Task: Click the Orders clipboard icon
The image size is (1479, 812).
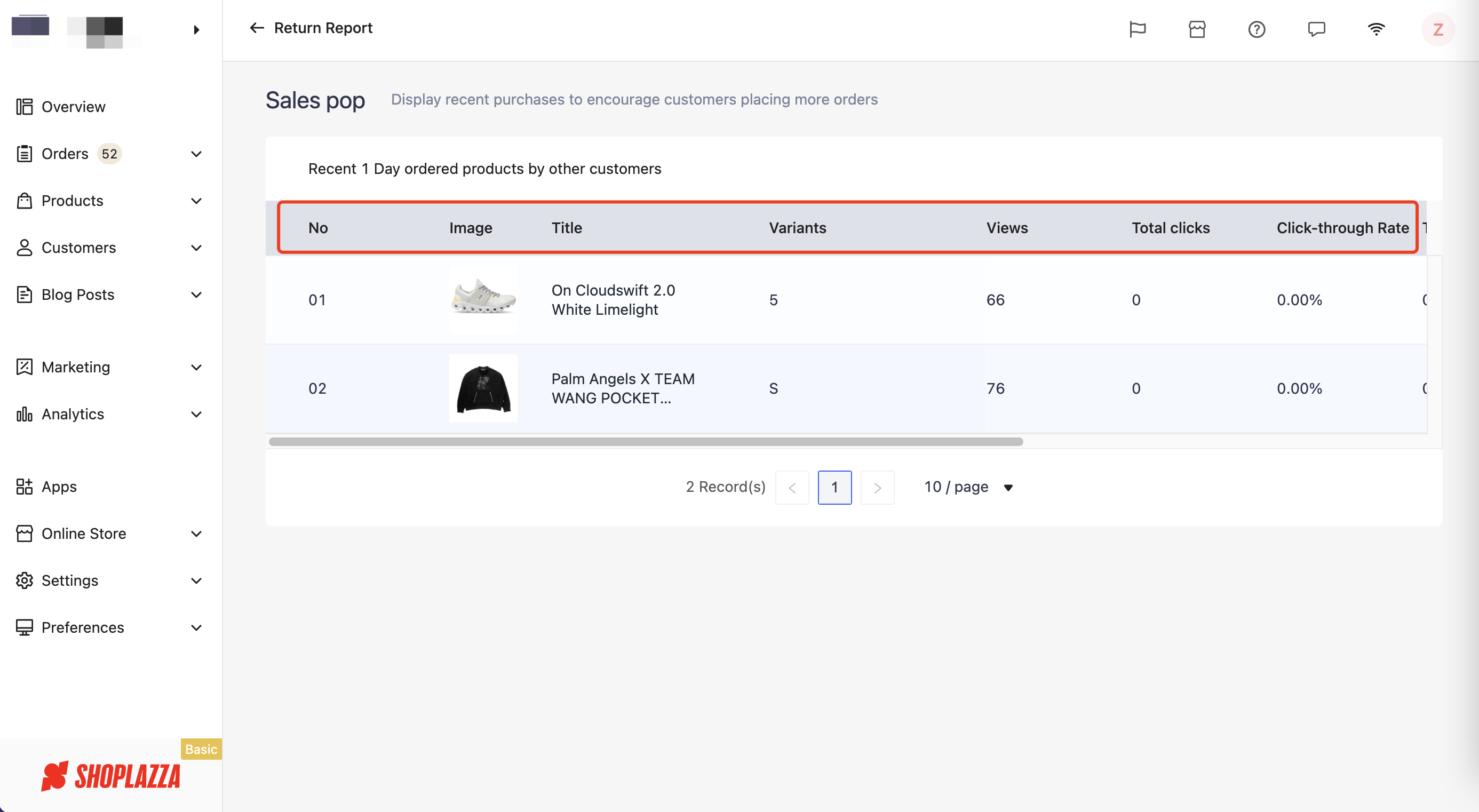Action: pos(24,154)
